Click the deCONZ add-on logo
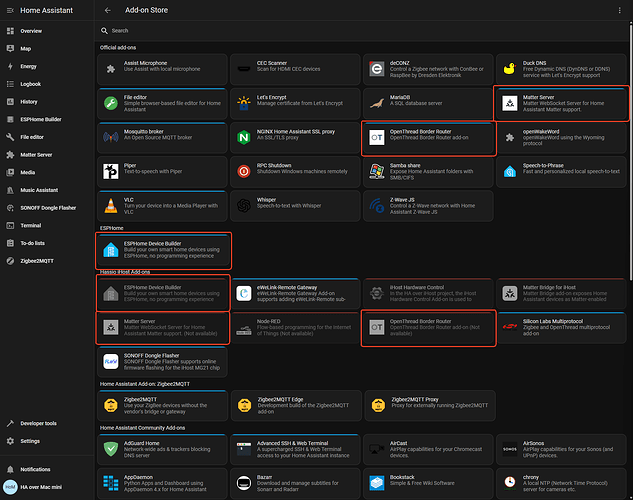This screenshot has width=633, height=500. (377, 69)
